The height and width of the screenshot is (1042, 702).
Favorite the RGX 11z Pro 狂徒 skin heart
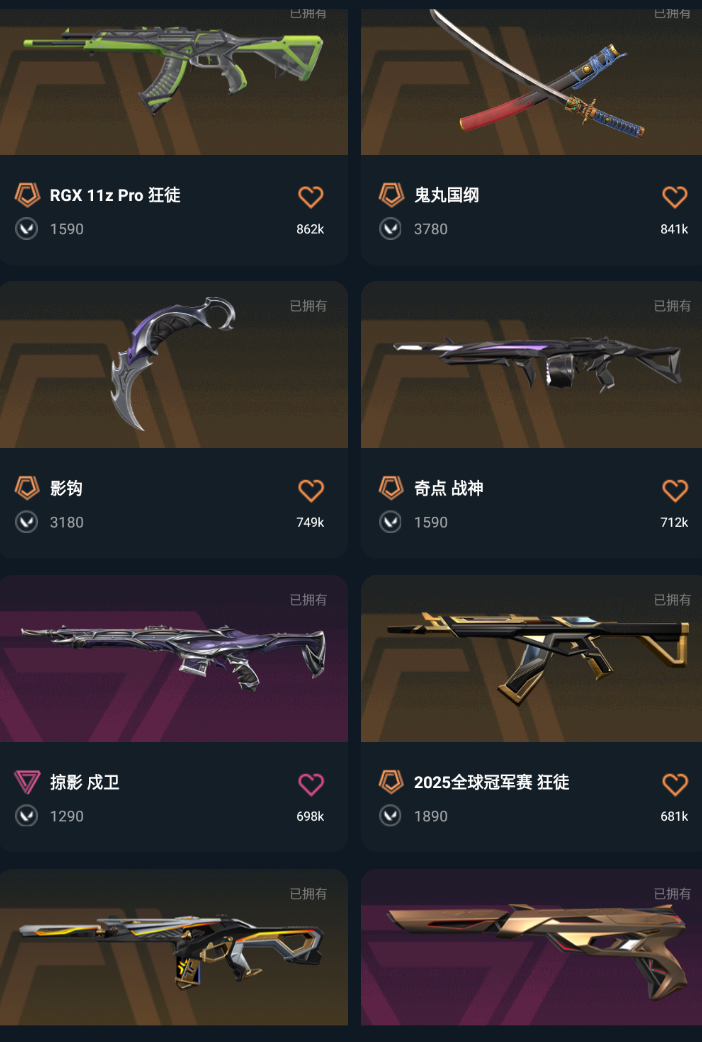click(310, 197)
